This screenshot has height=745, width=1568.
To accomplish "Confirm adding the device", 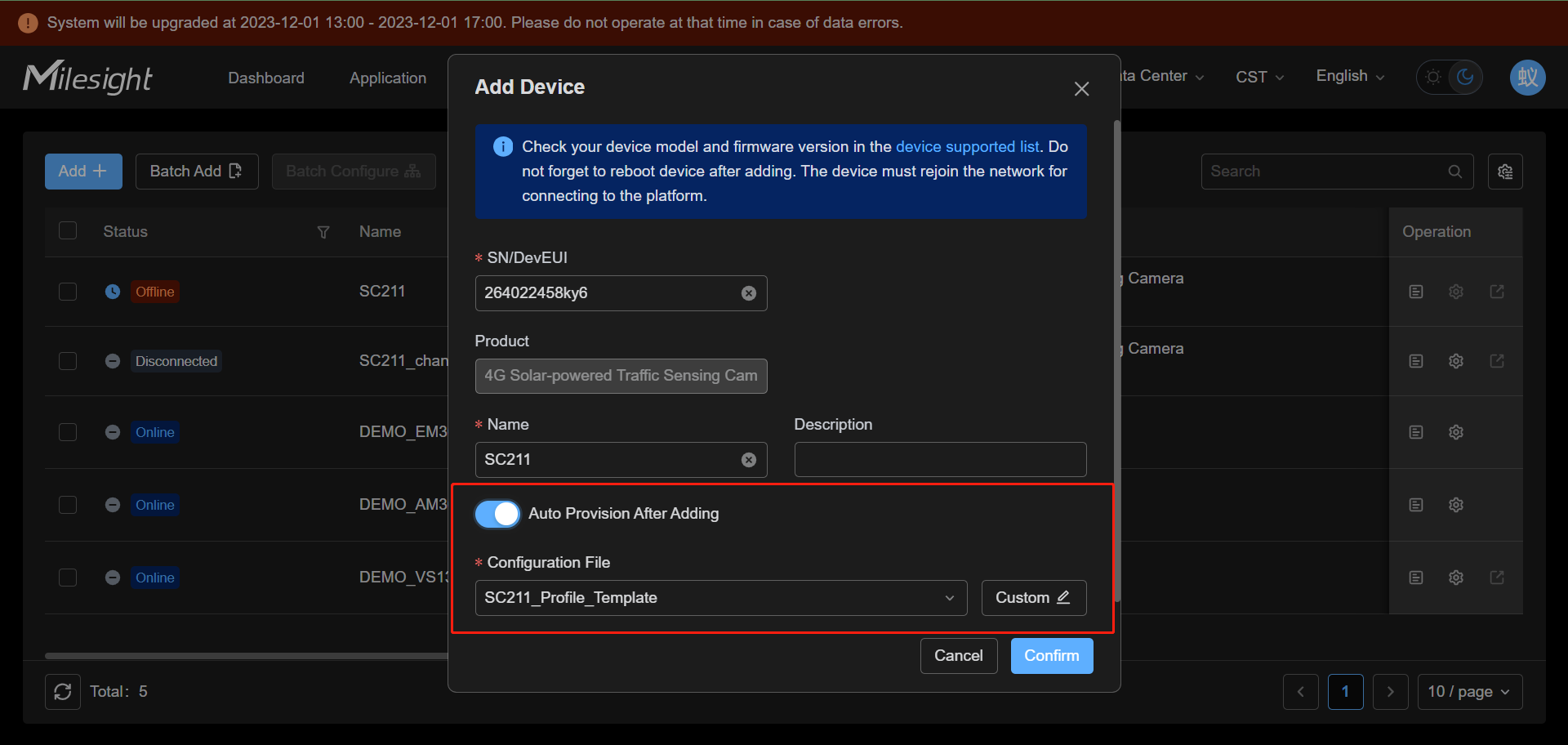I will [1052, 656].
